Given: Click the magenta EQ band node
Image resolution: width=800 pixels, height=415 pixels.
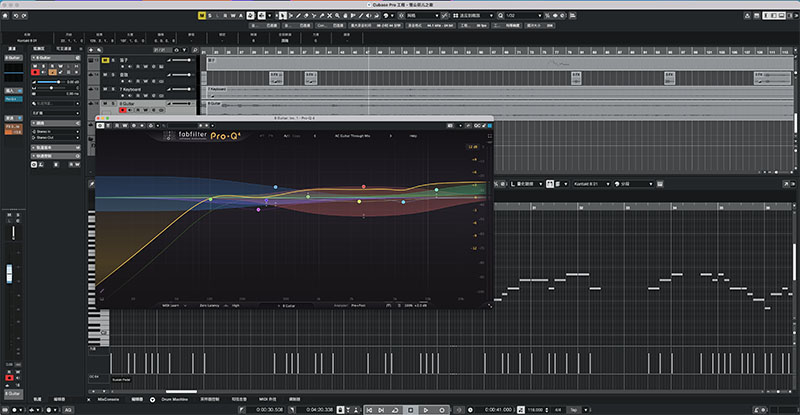Looking at the screenshot, I should 258,209.
